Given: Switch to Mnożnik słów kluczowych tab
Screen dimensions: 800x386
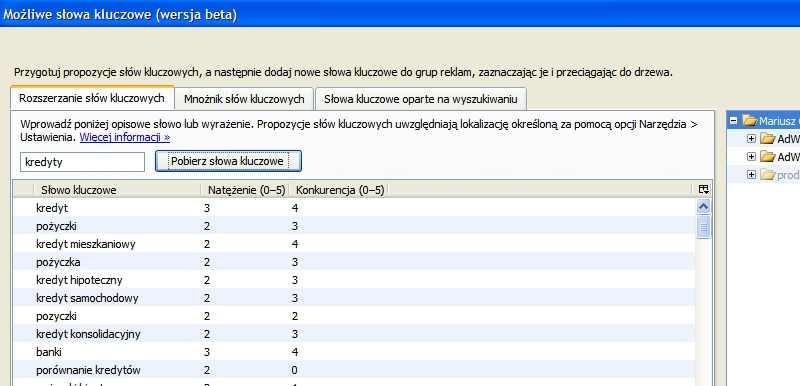Looking at the screenshot, I should pos(244,99).
